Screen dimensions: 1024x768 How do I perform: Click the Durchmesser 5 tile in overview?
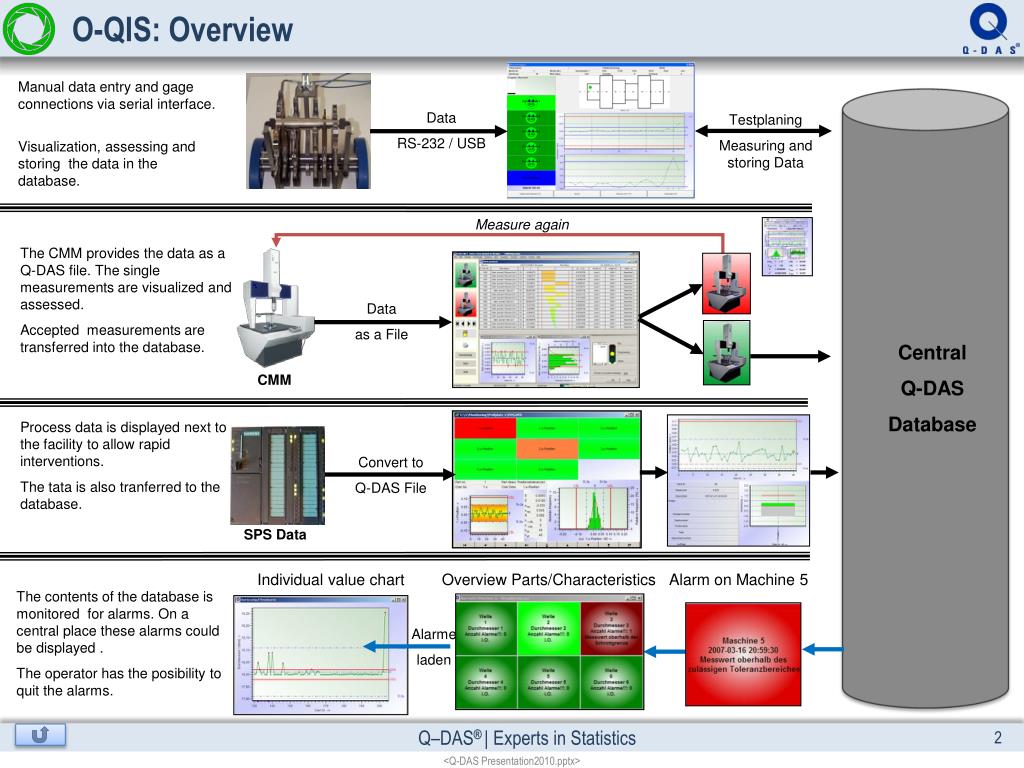[549, 682]
